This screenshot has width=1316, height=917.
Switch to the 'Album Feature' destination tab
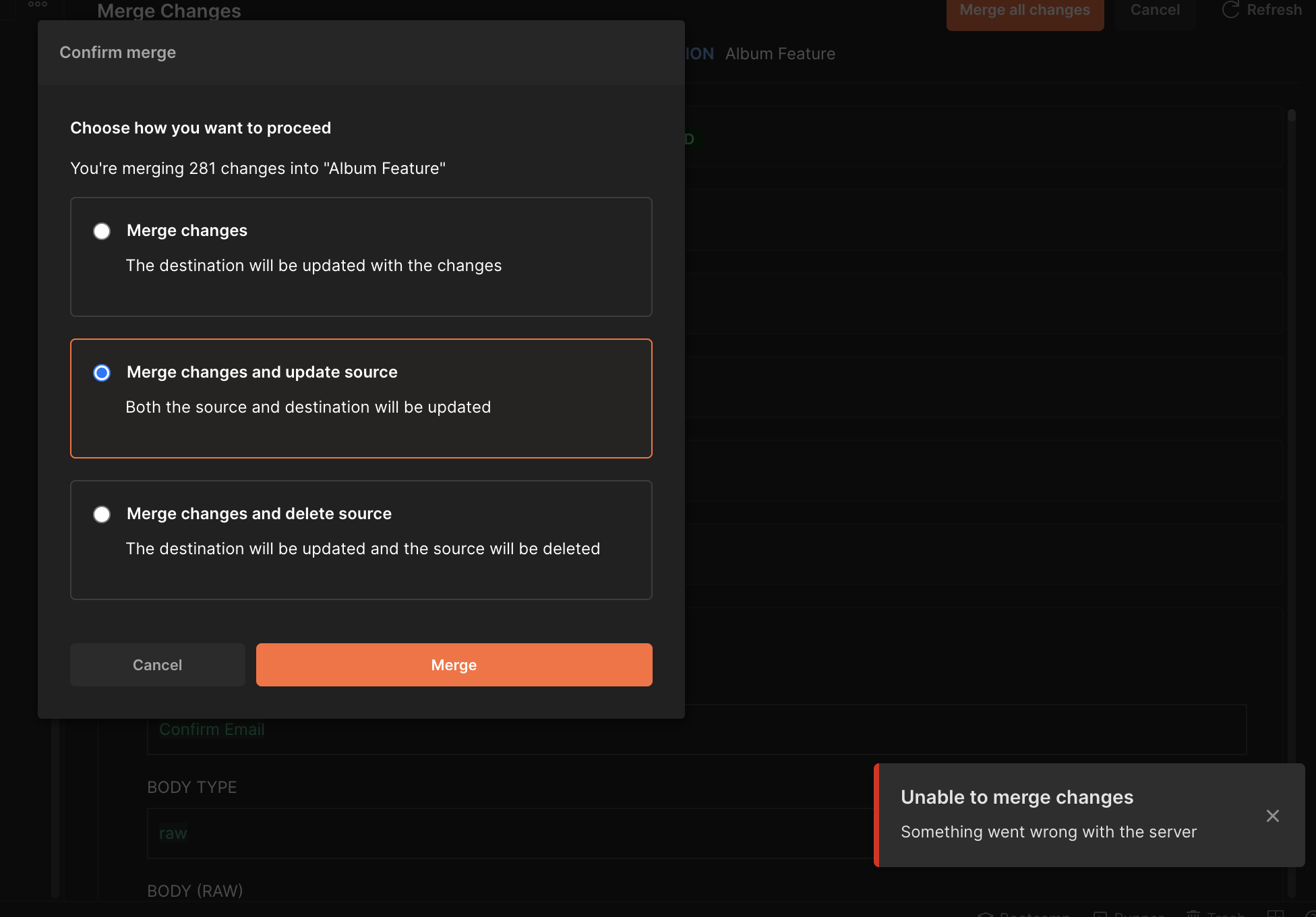point(780,53)
